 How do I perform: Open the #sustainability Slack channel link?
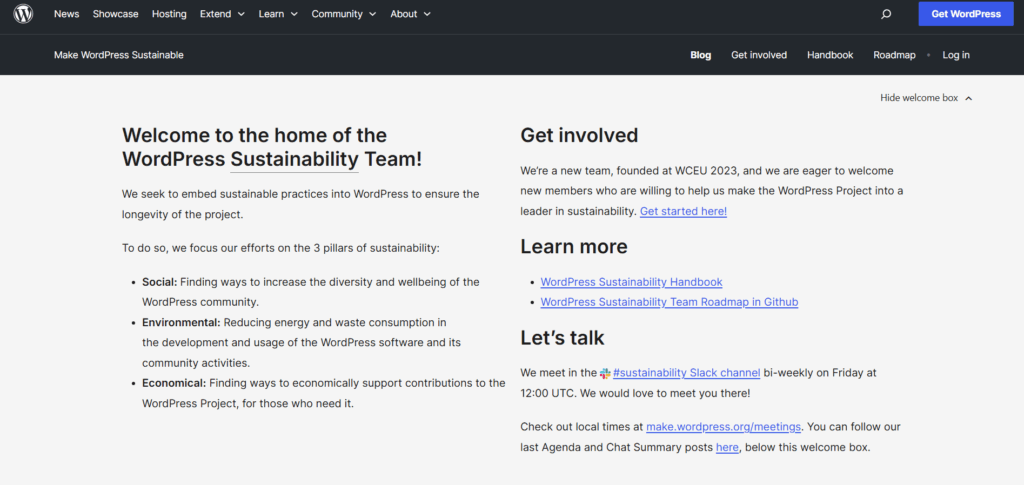click(686, 373)
